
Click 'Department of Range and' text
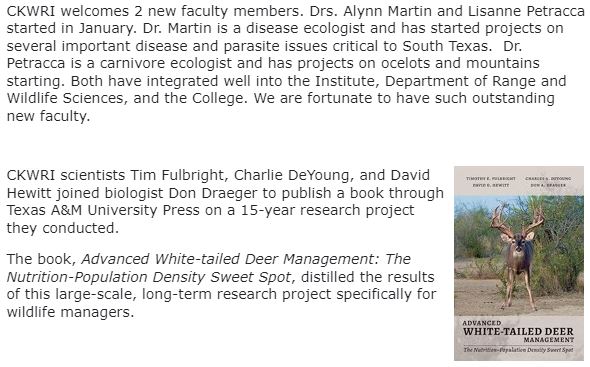pyautogui.click(x=475, y=81)
